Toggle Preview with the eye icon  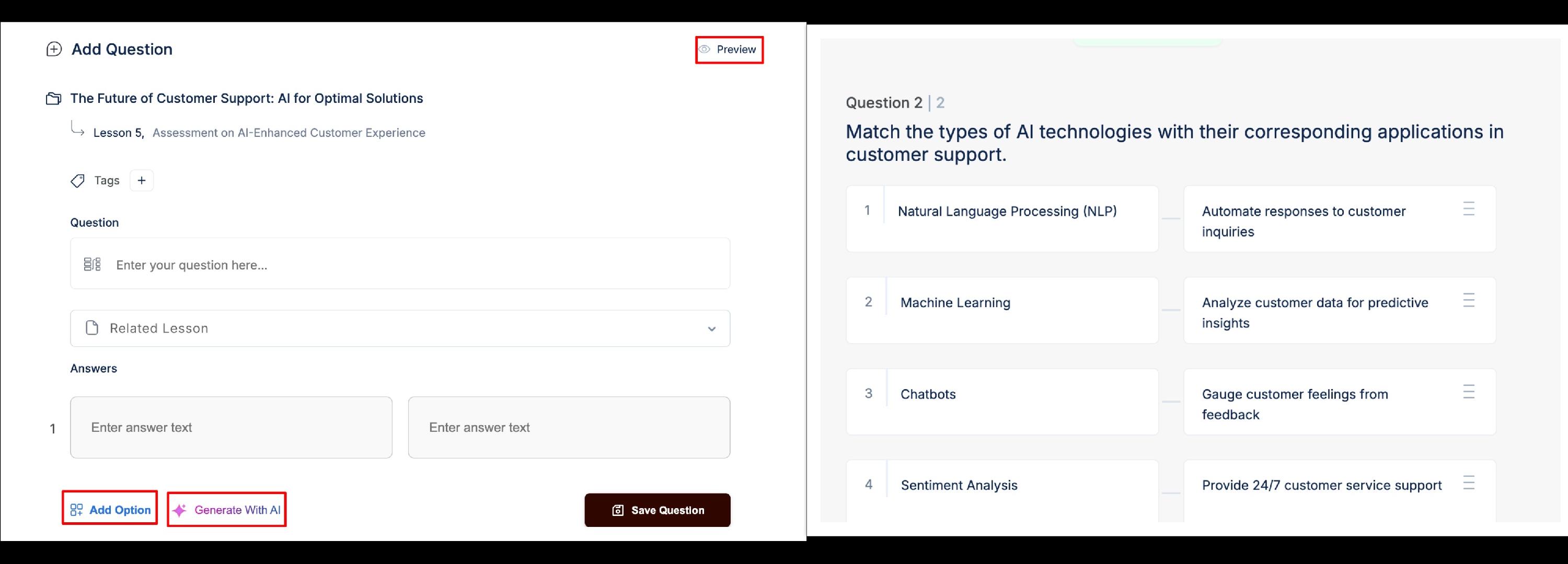(704, 49)
